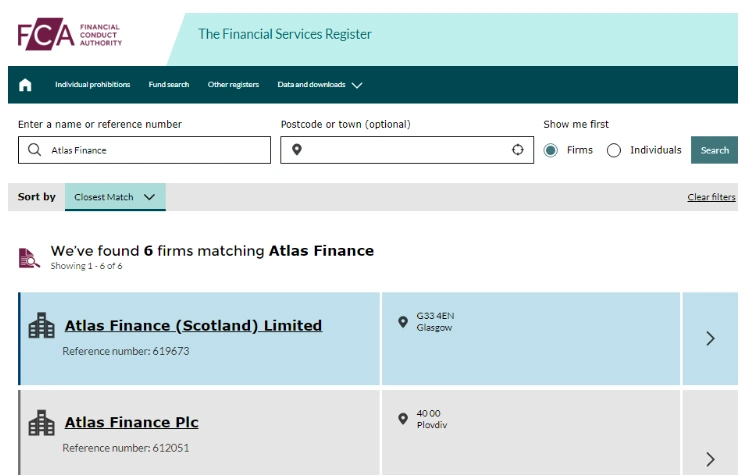Click the map pin icon in postcode field
This screenshot has height=476, width=744.
point(297,149)
